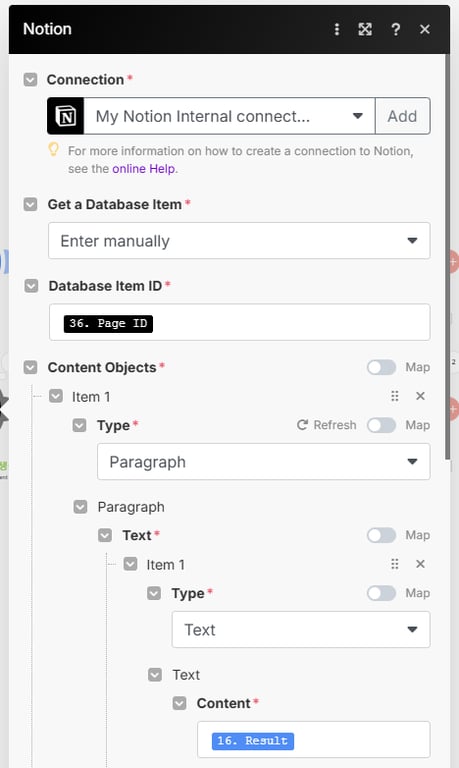
Task: Collapse the nested Text Item 1
Action: pos(130,564)
